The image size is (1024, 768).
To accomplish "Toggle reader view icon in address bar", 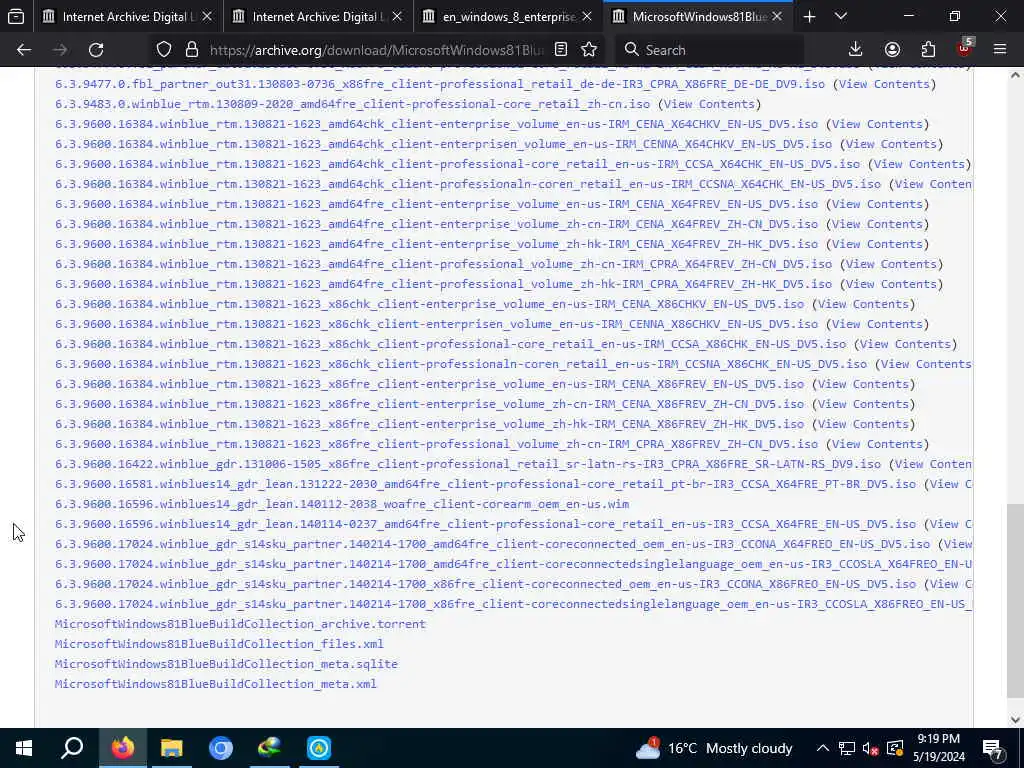I will 560,50.
